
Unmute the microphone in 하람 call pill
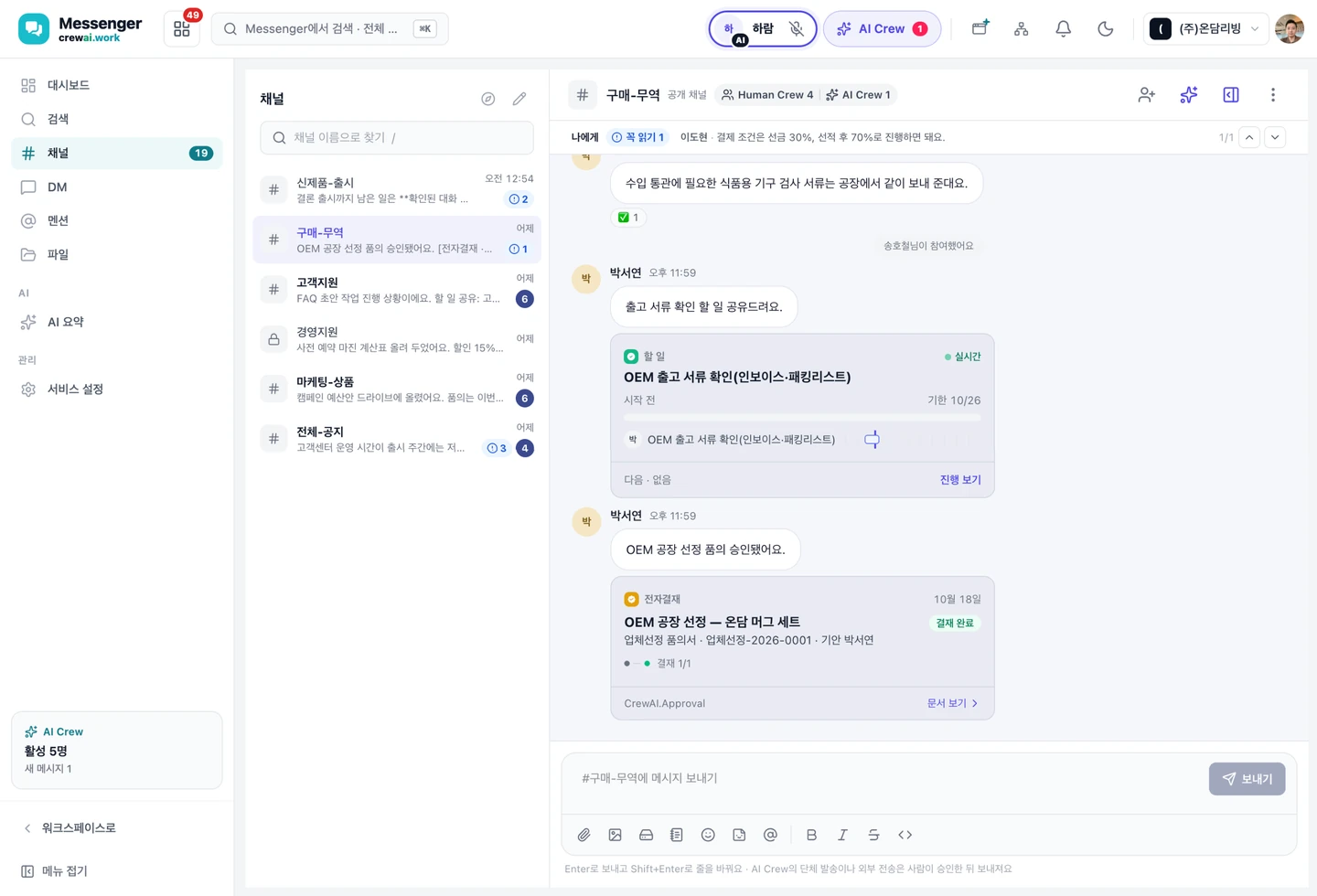797,28
